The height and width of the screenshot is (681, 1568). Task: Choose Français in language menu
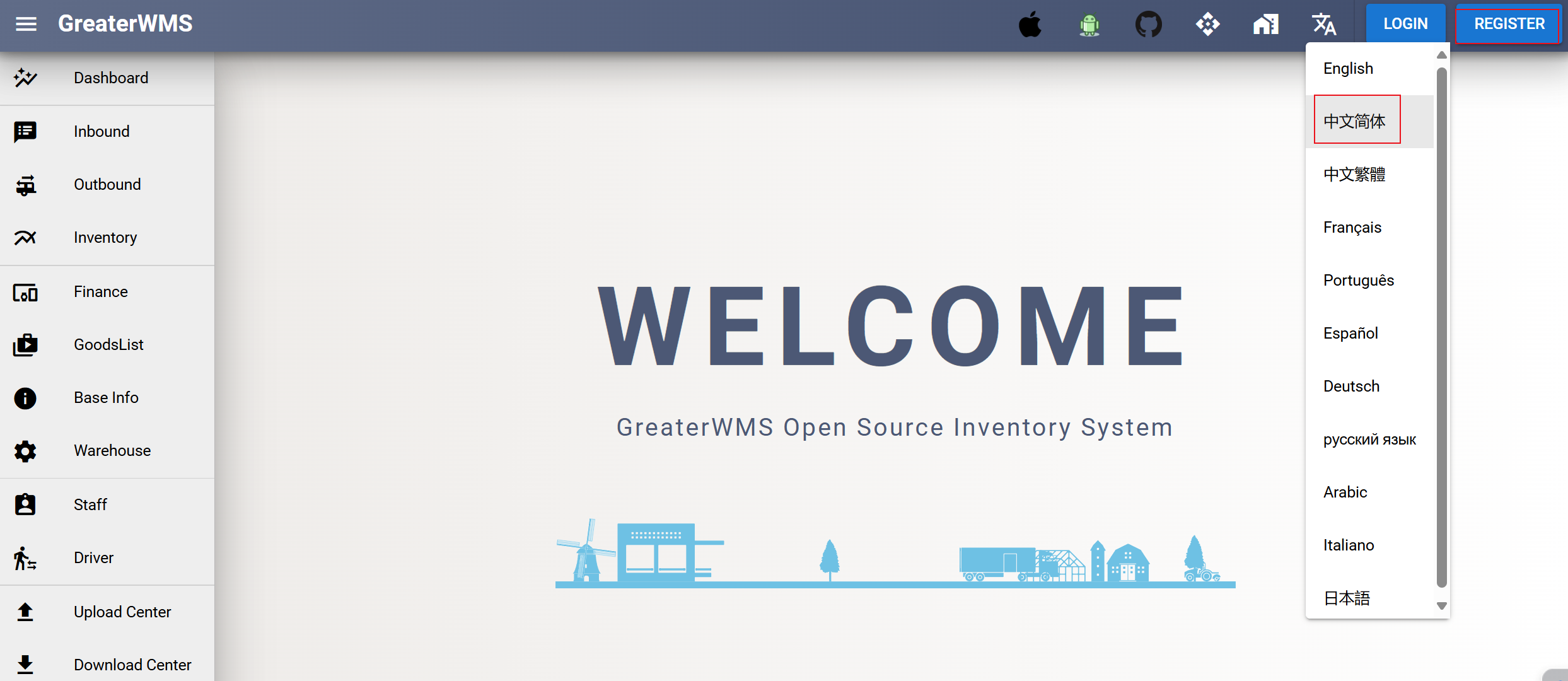click(x=1352, y=227)
